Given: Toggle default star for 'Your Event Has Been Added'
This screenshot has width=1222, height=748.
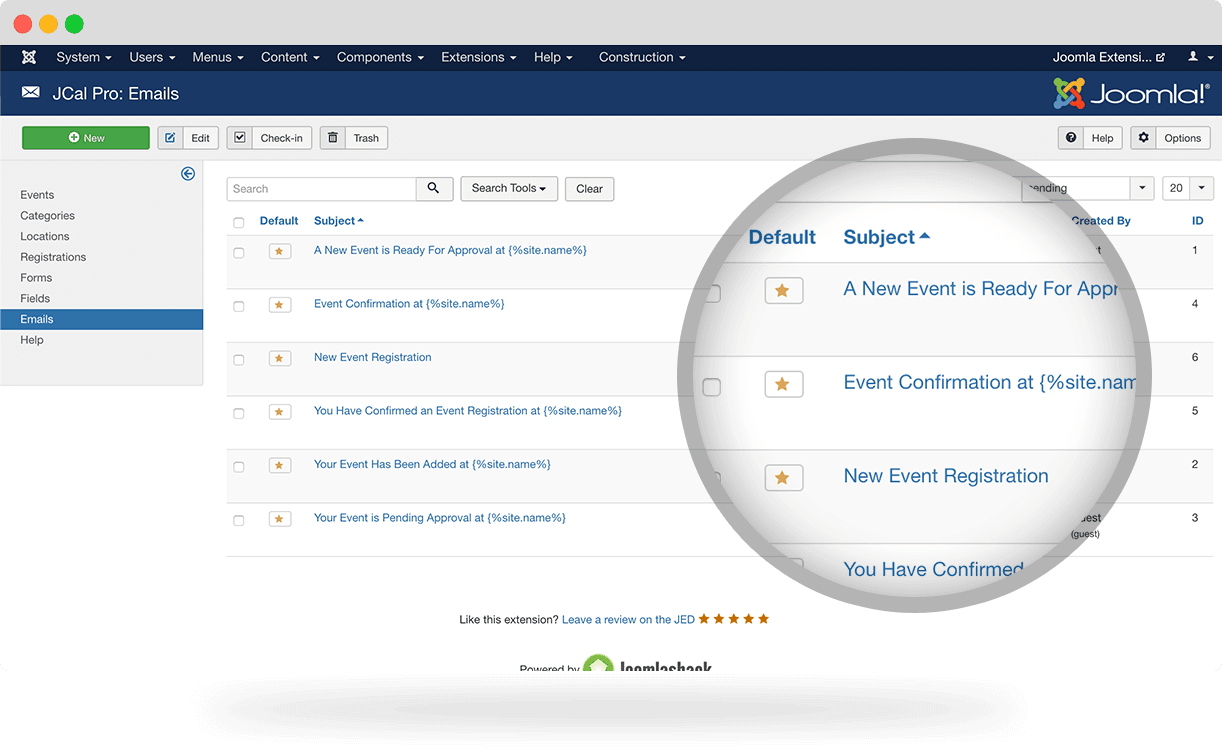Looking at the screenshot, I should click(x=280, y=465).
